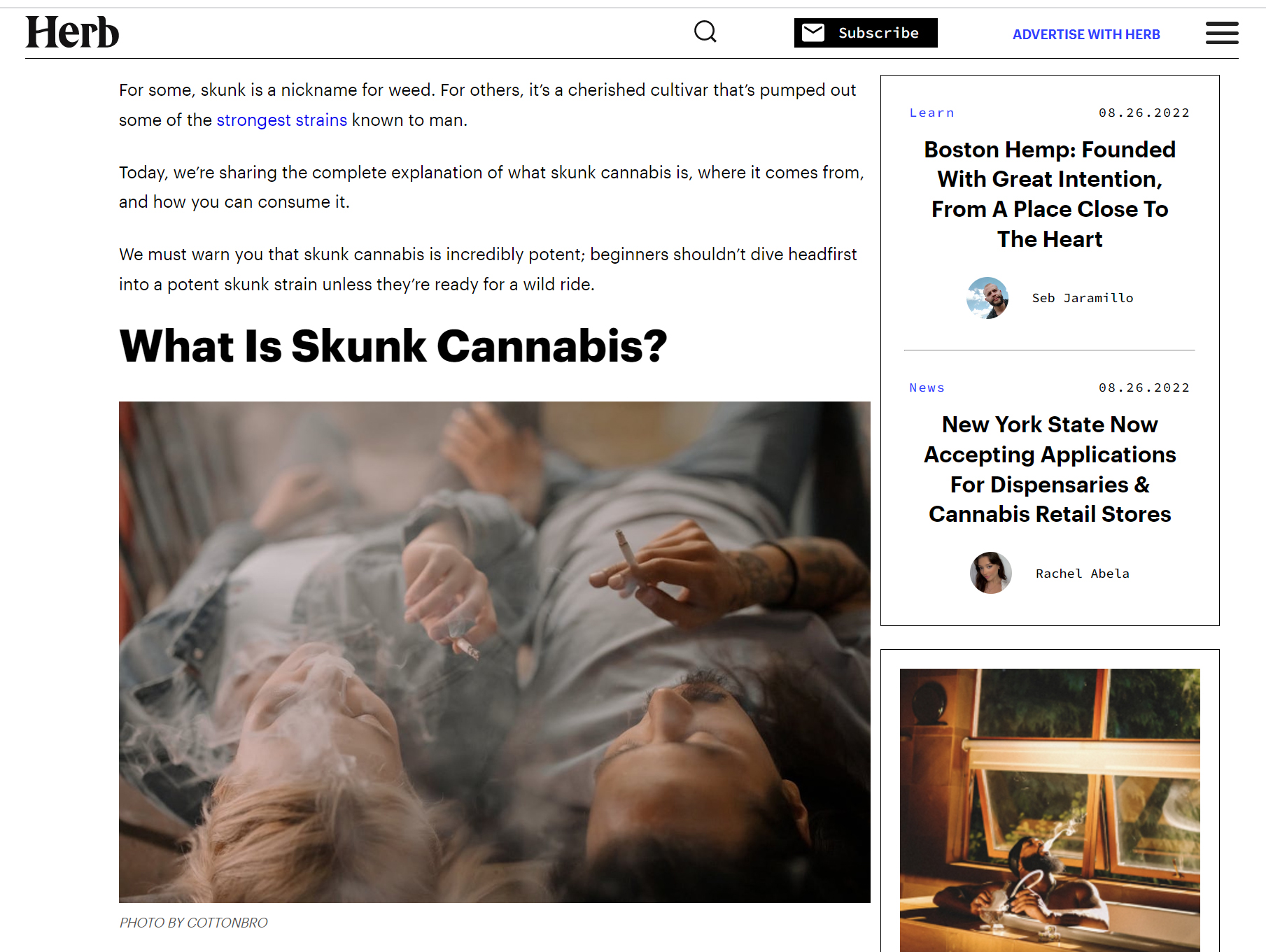This screenshot has width=1266, height=952.
Task: Go to homepage via Herb logo
Action: (x=72, y=33)
